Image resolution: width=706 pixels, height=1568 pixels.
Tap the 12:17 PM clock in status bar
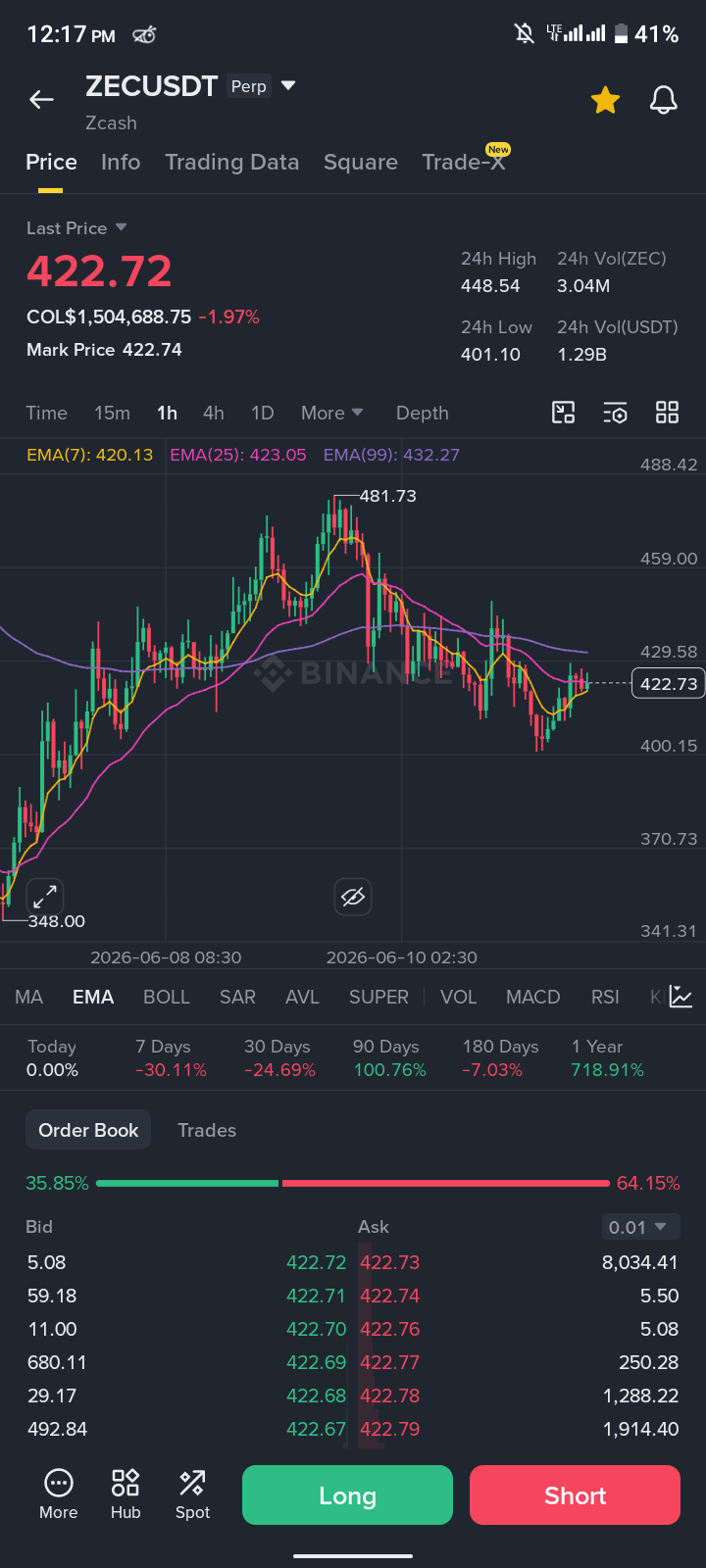[x=71, y=35]
